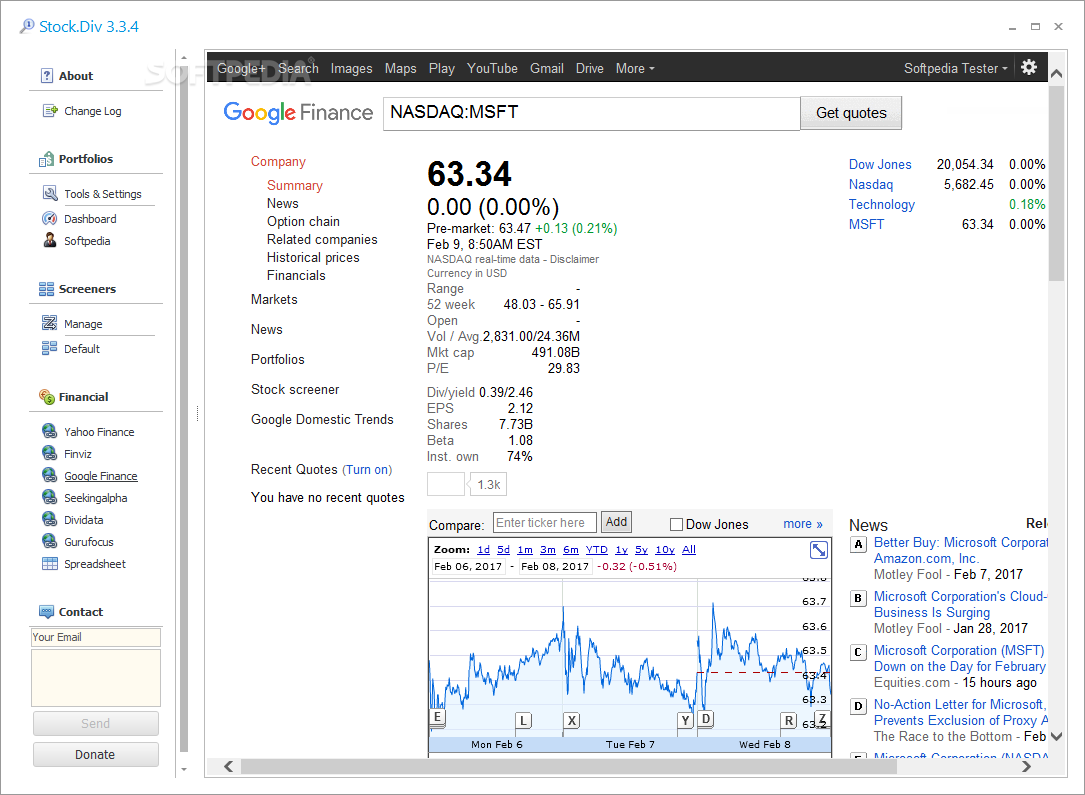The image size is (1085, 795).
Task: Select news marker A icon
Action: tap(858, 544)
